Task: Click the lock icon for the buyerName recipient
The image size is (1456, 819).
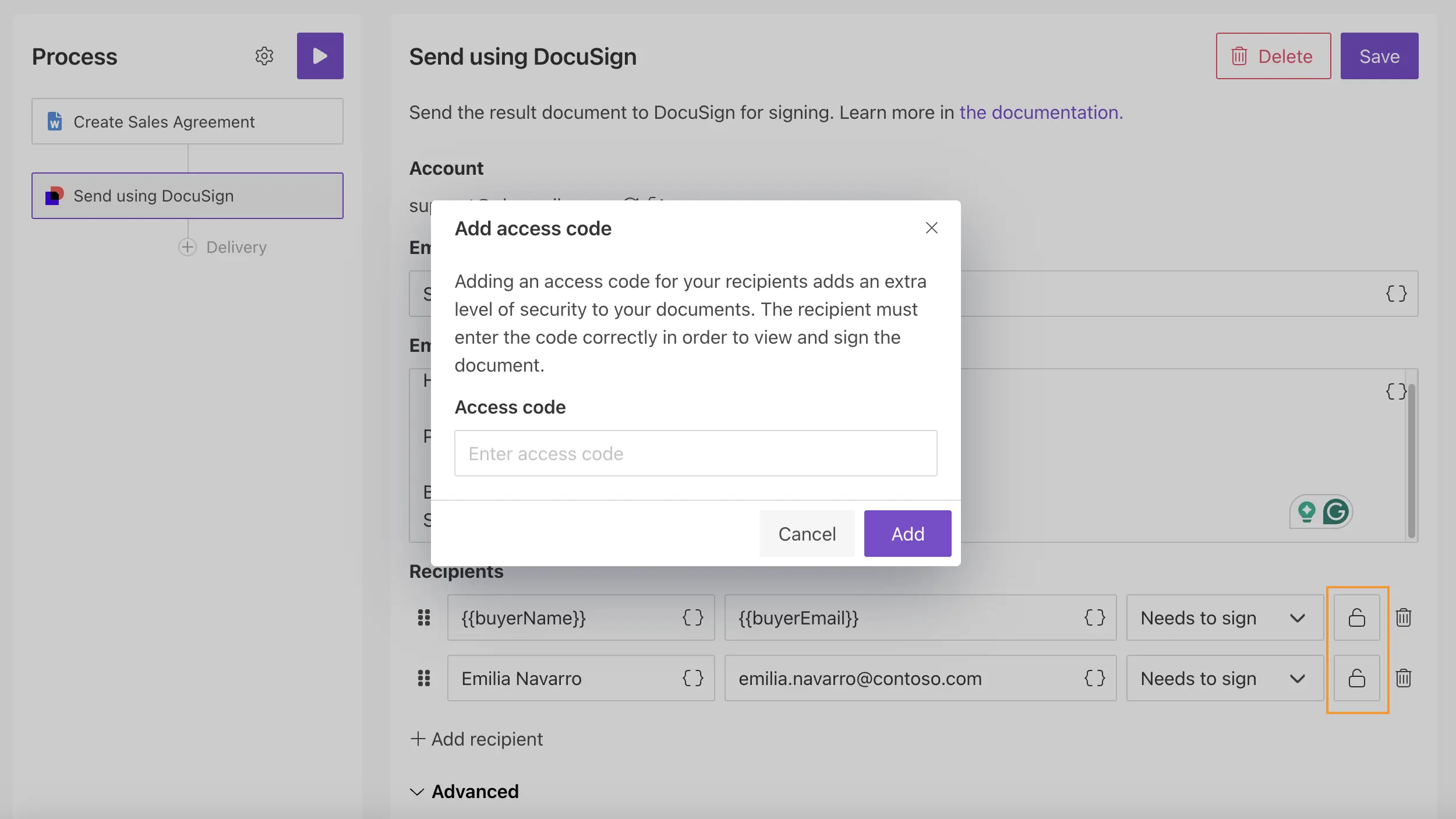Action: (x=1357, y=617)
